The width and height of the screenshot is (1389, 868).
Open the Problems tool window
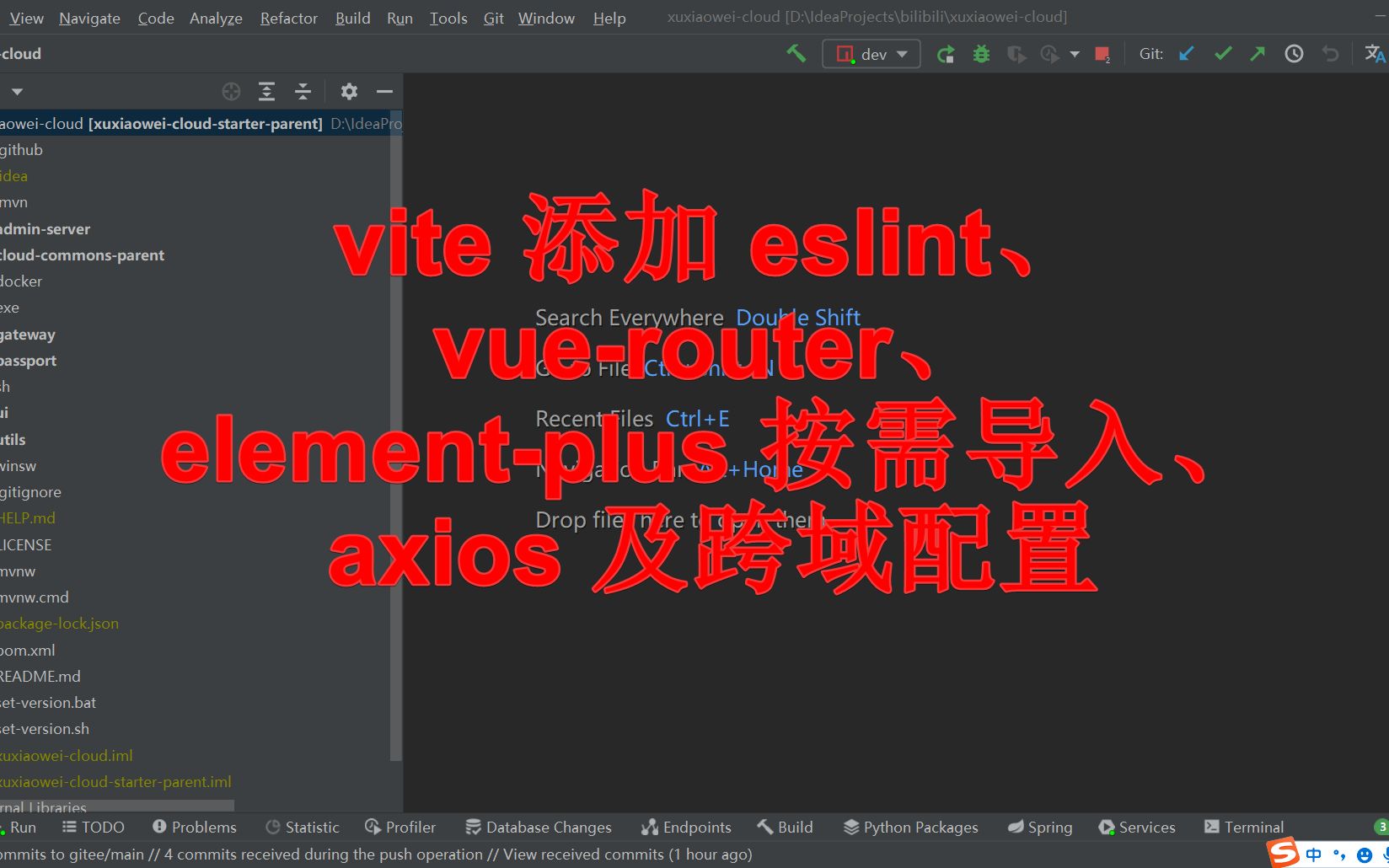point(195,828)
